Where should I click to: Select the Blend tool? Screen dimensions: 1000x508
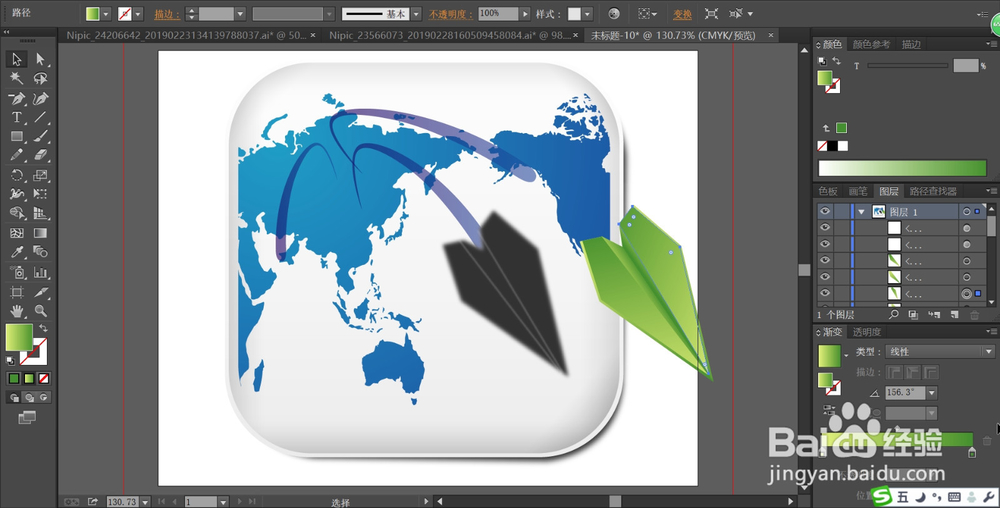coord(40,252)
